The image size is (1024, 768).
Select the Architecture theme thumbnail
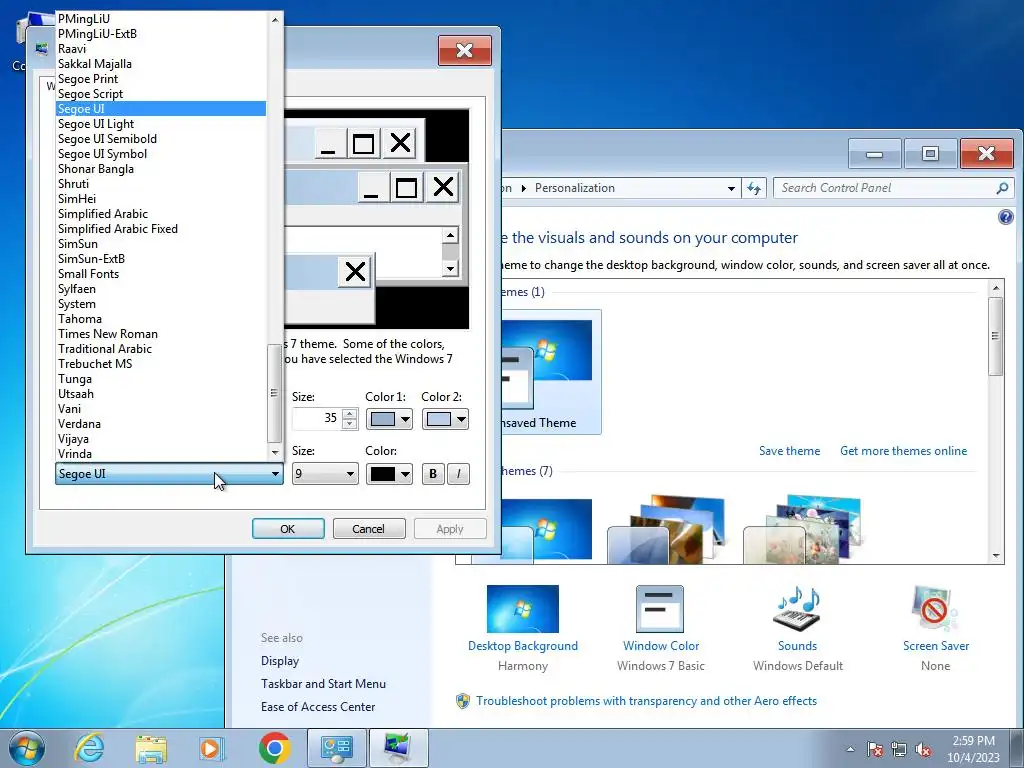click(665, 530)
